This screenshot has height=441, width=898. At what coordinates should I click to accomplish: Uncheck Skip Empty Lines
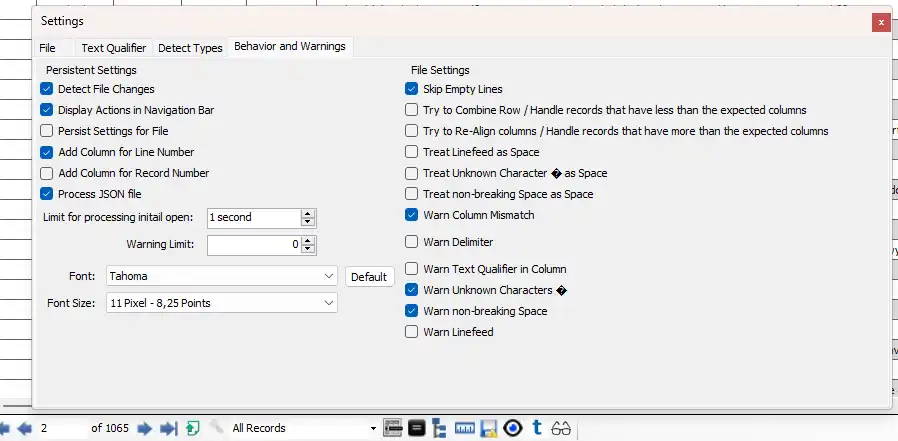pos(411,89)
